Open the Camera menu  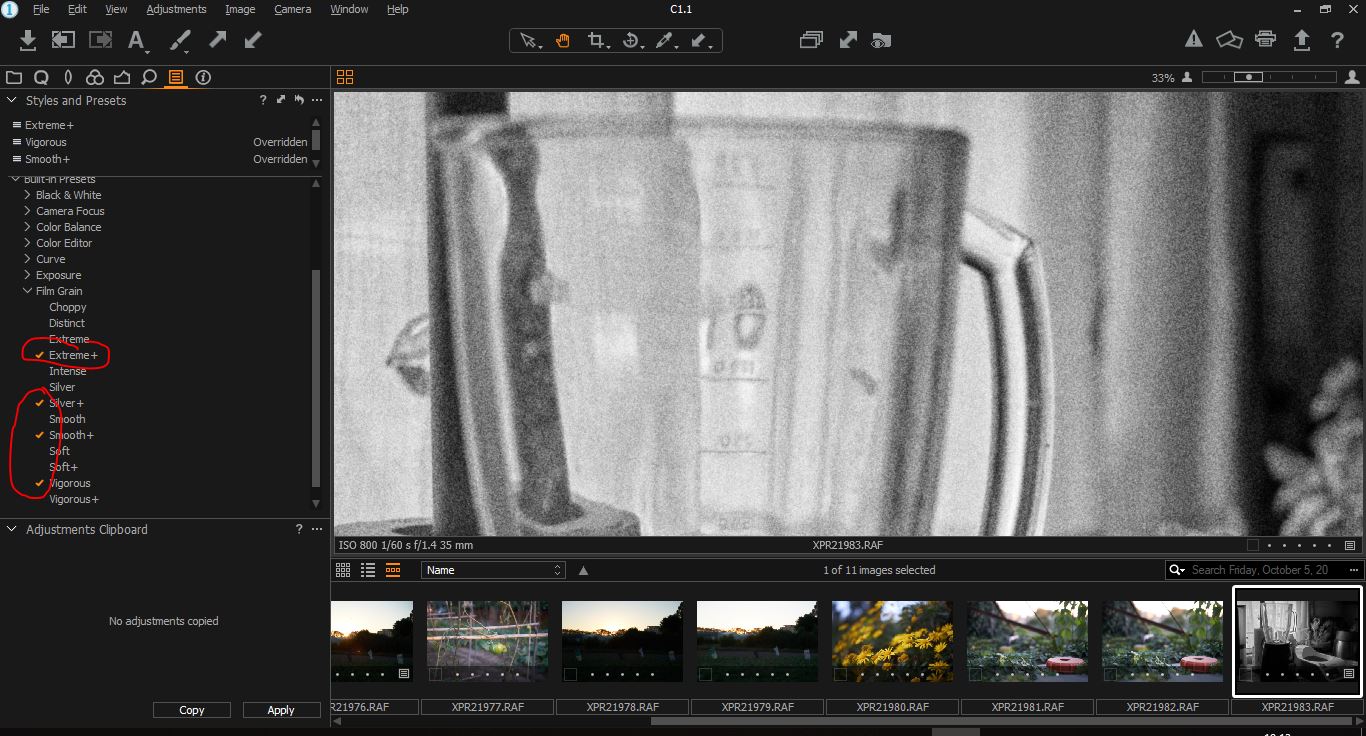tap(292, 9)
